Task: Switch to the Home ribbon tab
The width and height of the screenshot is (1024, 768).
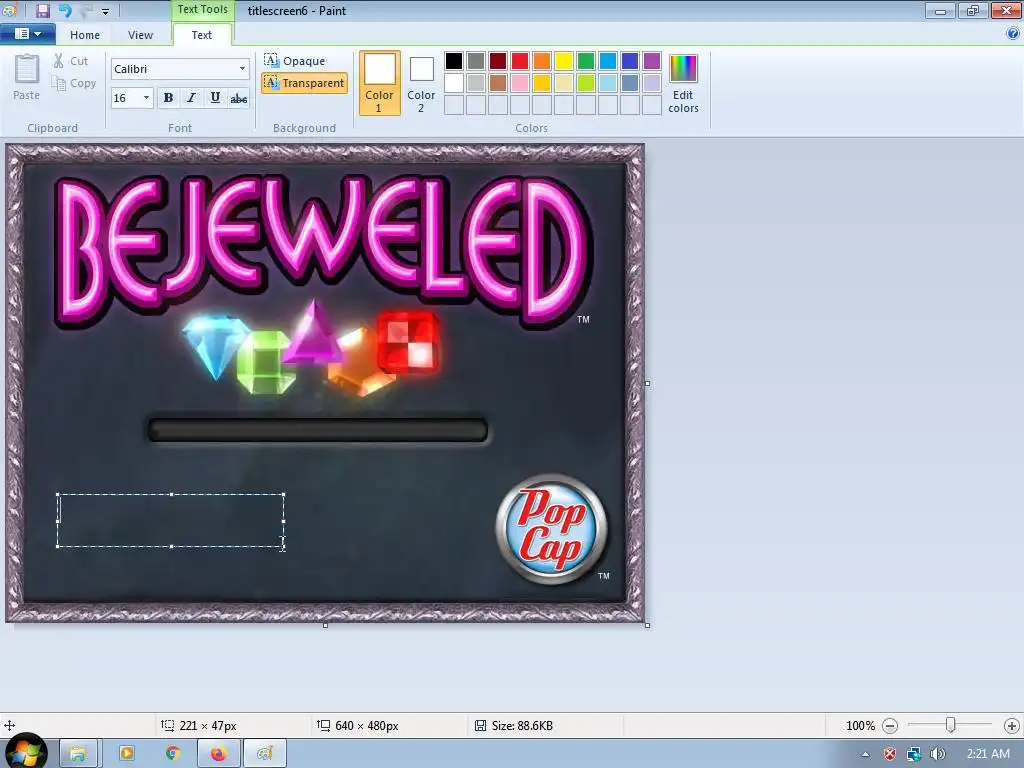Action: pyautogui.click(x=85, y=35)
